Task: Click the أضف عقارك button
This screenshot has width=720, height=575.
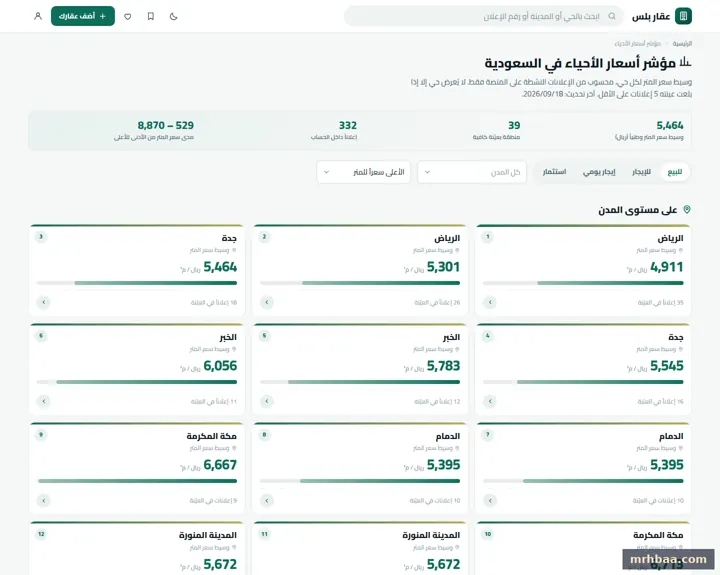Action: point(83,16)
